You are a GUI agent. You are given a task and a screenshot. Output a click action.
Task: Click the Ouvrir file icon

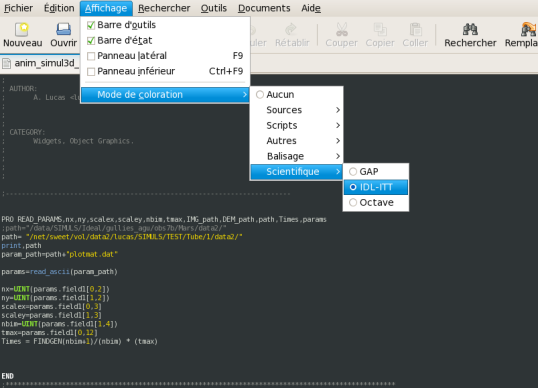click(63, 30)
